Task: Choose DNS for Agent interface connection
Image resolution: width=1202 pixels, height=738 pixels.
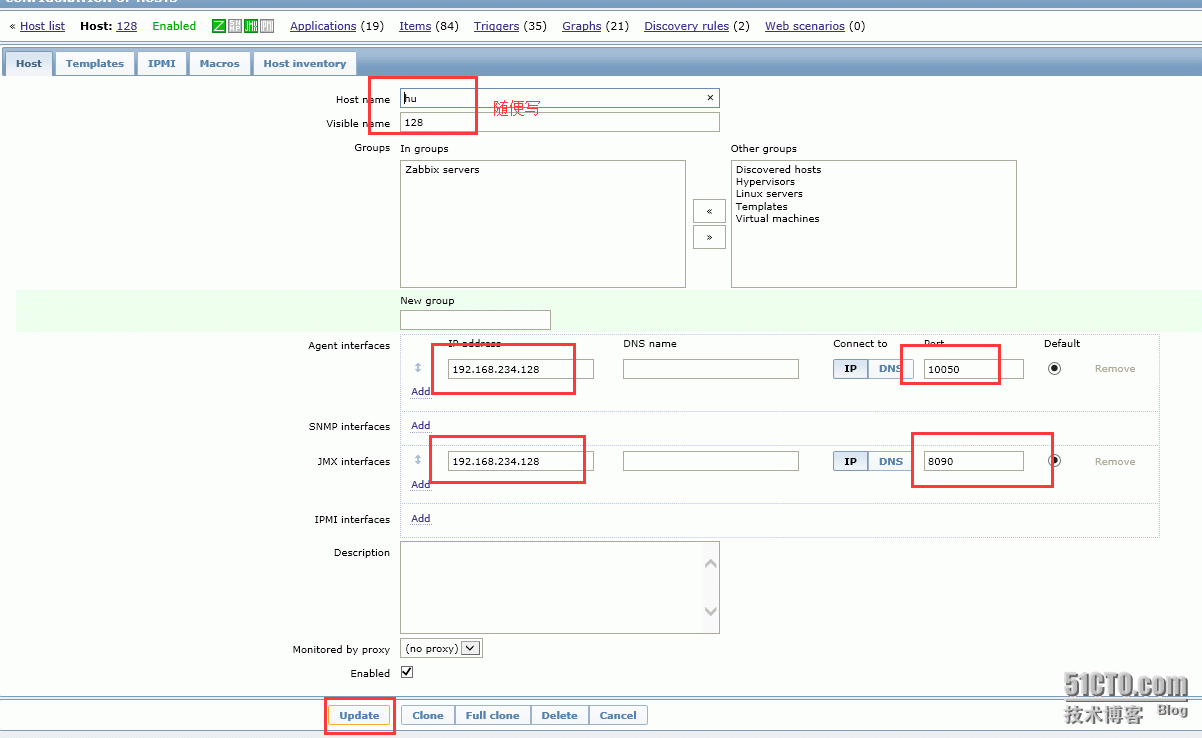Action: pyautogui.click(x=890, y=368)
